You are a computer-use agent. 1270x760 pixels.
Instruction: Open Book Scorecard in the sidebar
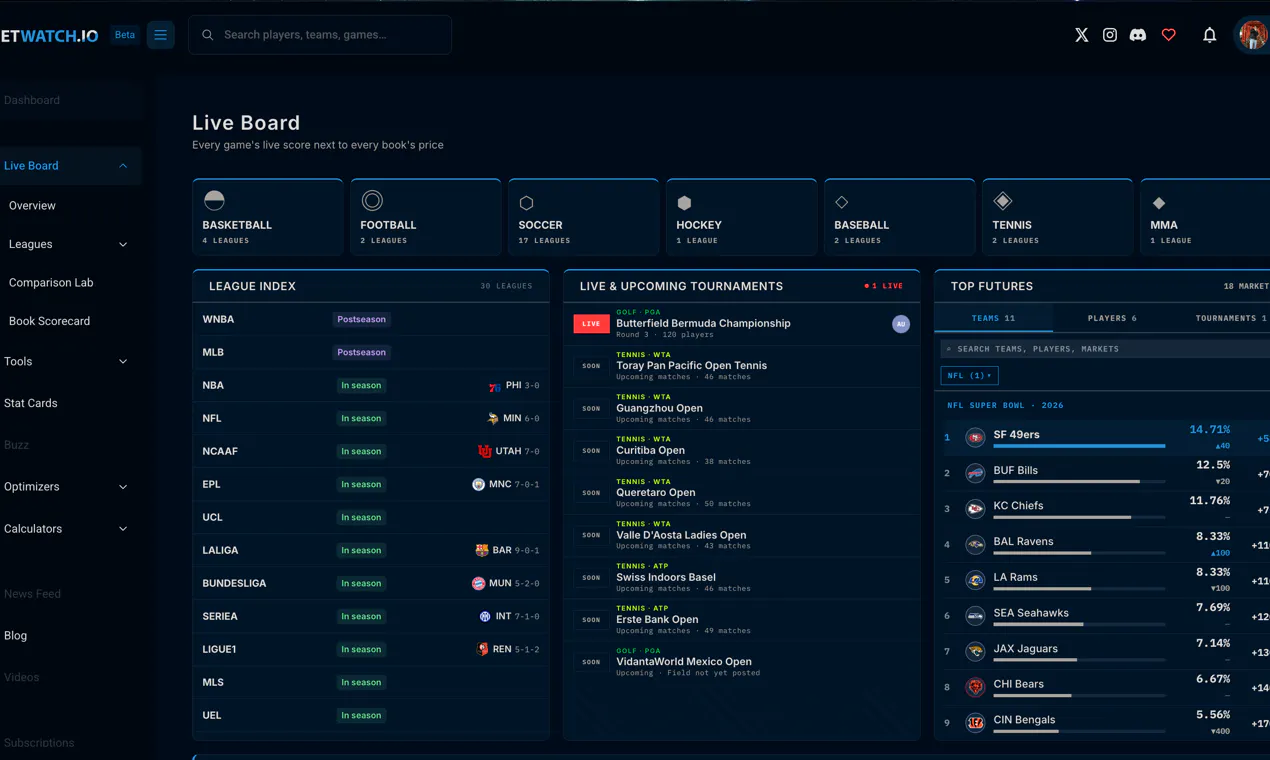(x=49, y=321)
